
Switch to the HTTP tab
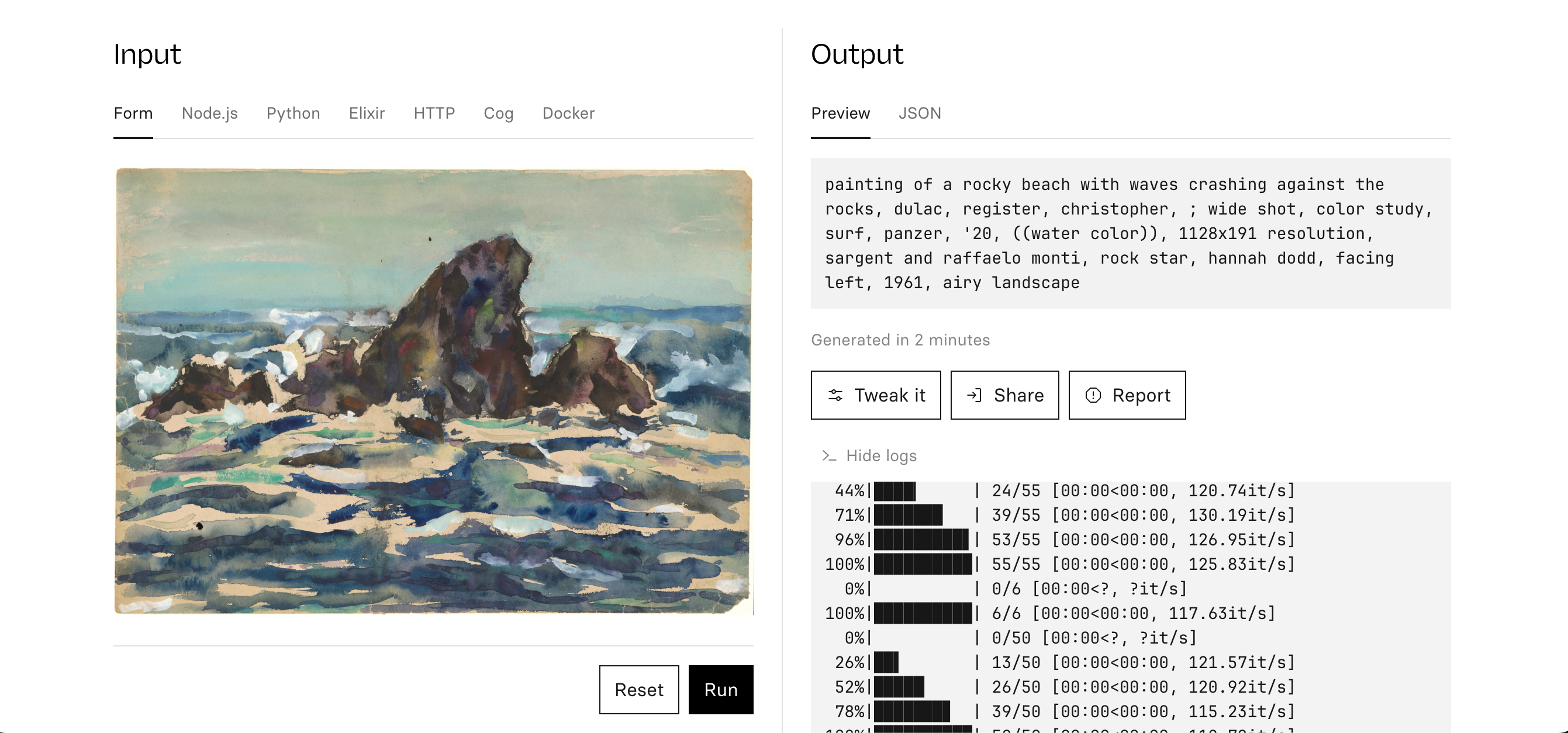point(434,113)
